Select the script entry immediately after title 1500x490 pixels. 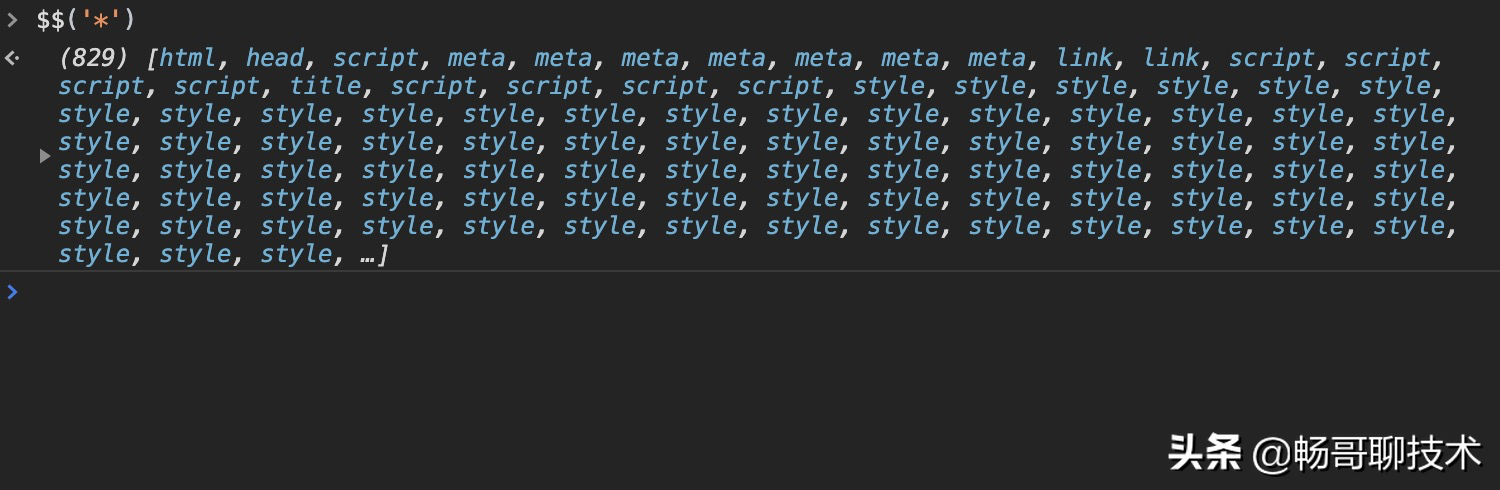(x=434, y=86)
